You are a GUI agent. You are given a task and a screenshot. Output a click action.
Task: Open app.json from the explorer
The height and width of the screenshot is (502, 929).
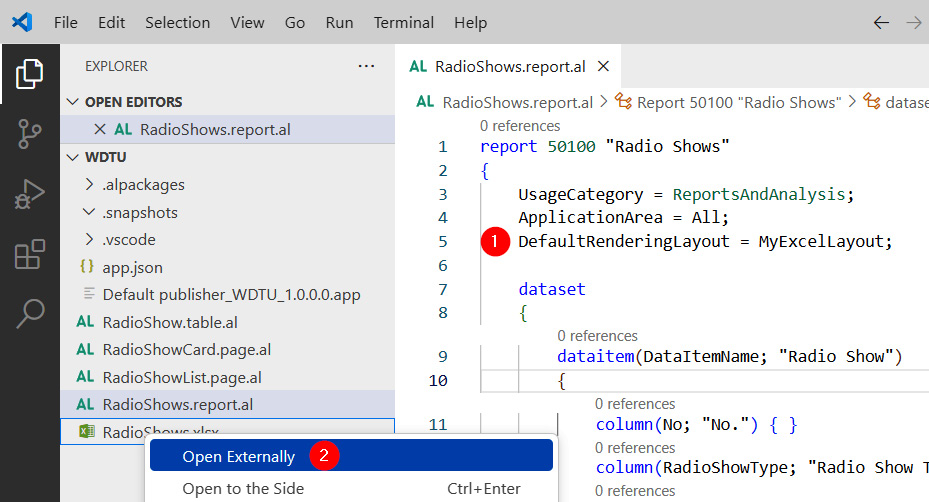pos(132,267)
